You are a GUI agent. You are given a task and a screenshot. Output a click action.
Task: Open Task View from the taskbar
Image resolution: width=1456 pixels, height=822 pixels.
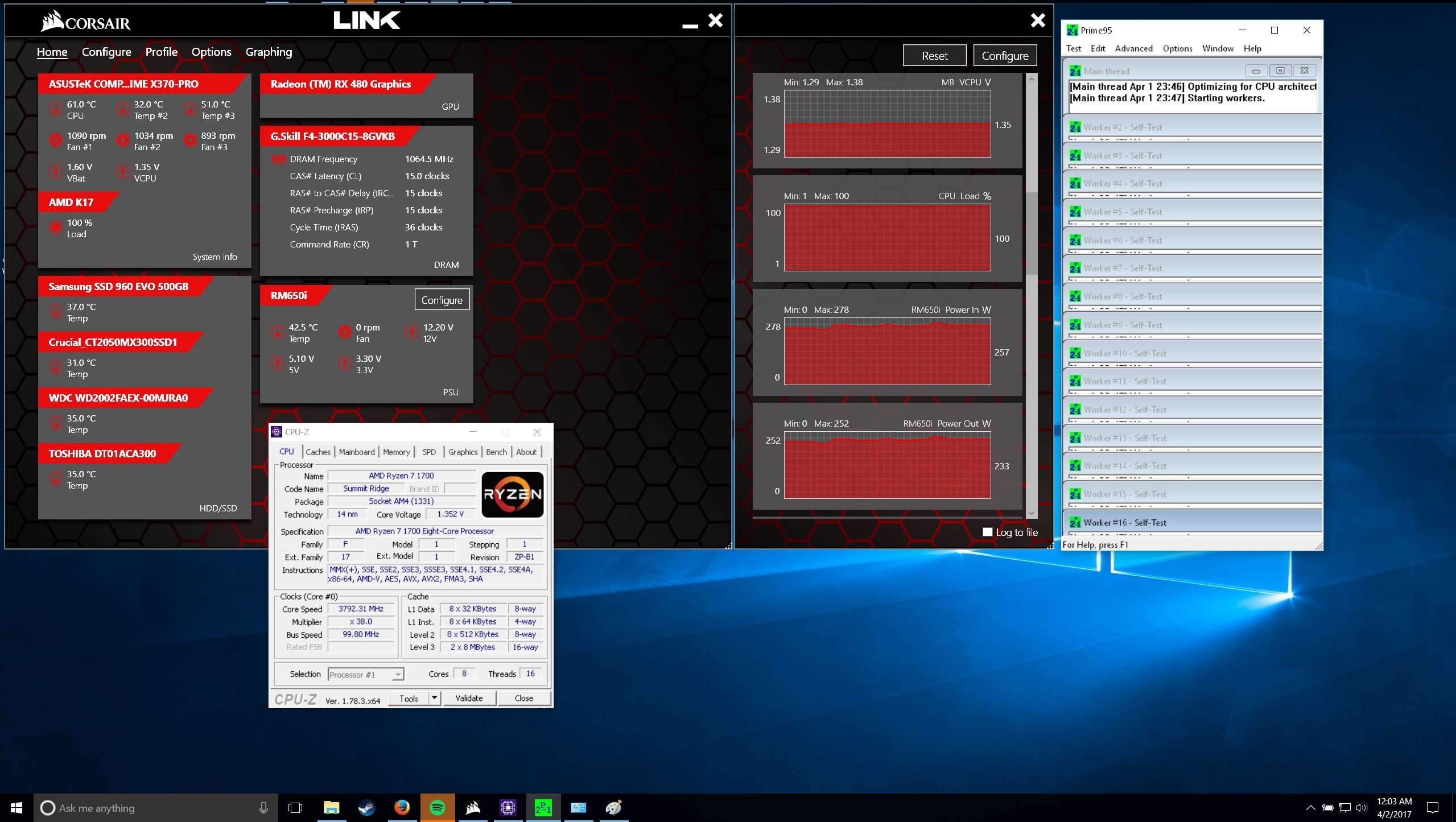(295, 808)
